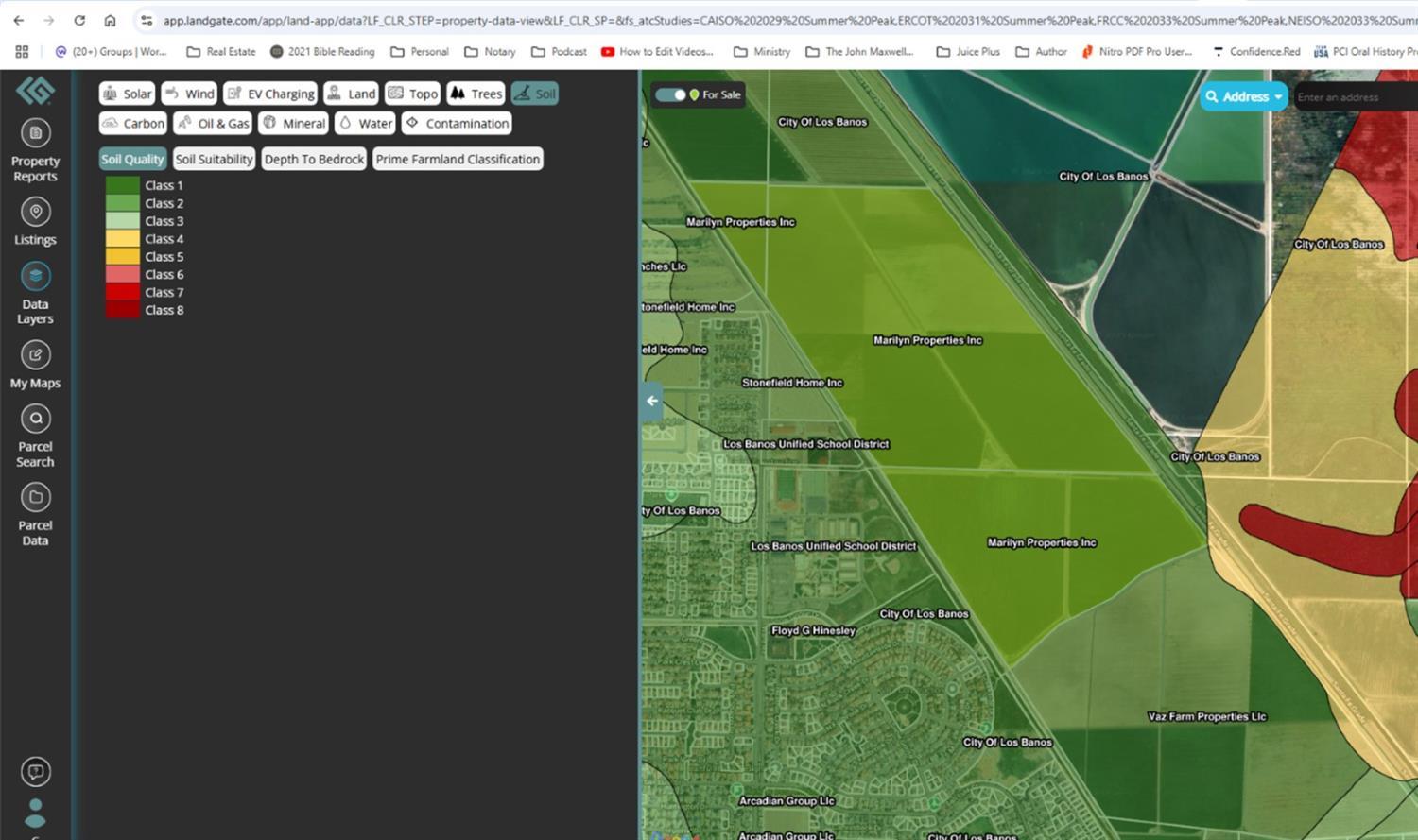Open the Listings sidebar icon
The width and height of the screenshot is (1418, 840).
click(x=35, y=213)
